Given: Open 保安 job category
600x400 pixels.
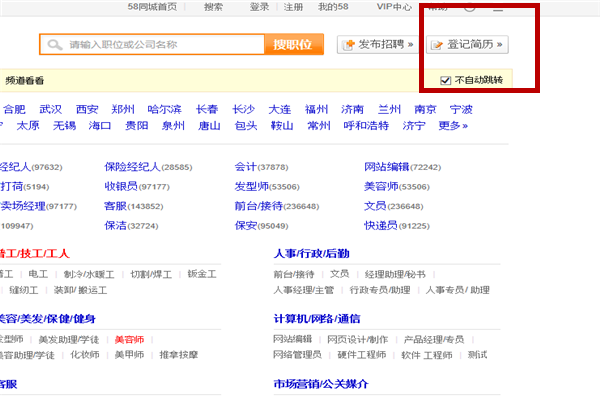Looking at the screenshot, I should pyautogui.click(x=245, y=225).
